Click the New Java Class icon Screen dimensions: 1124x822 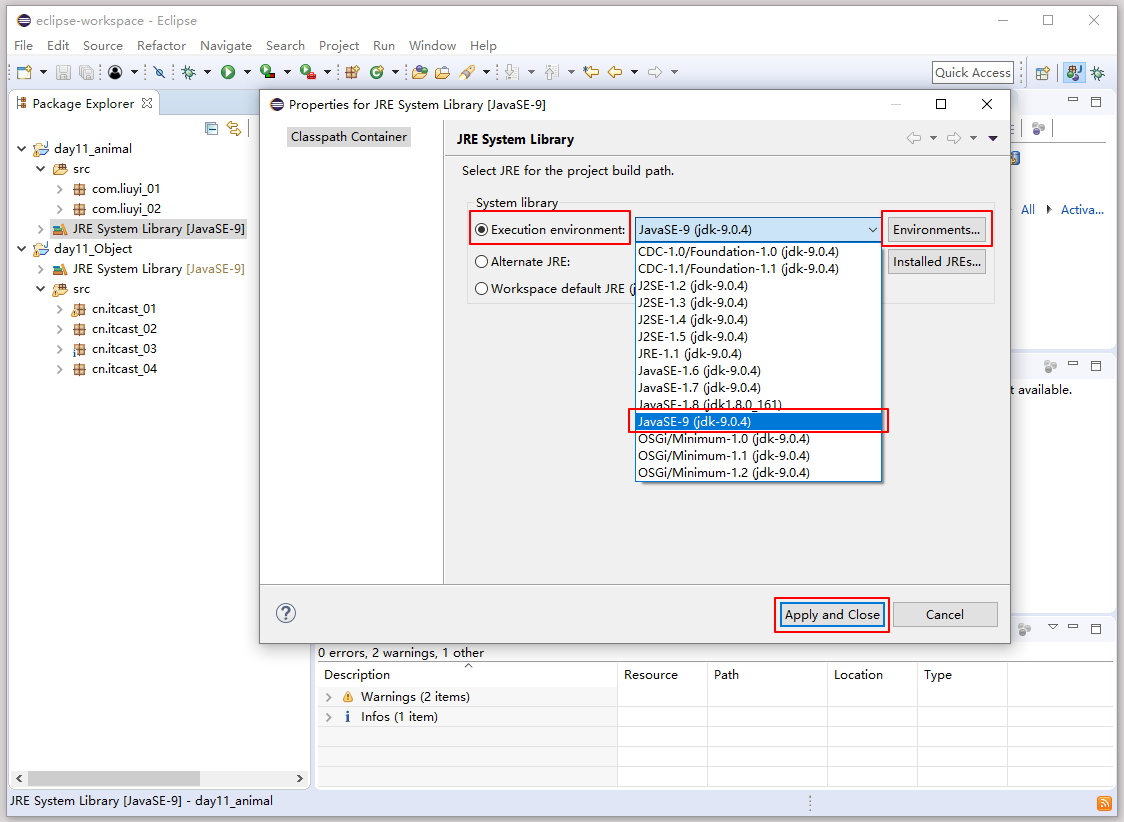[x=376, y=72]
